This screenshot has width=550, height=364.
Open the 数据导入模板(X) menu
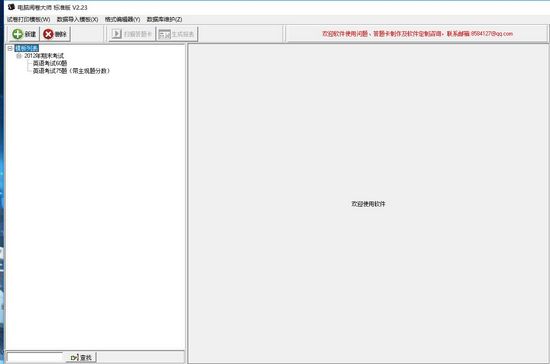pyautogui.click(x=78, y=19)
